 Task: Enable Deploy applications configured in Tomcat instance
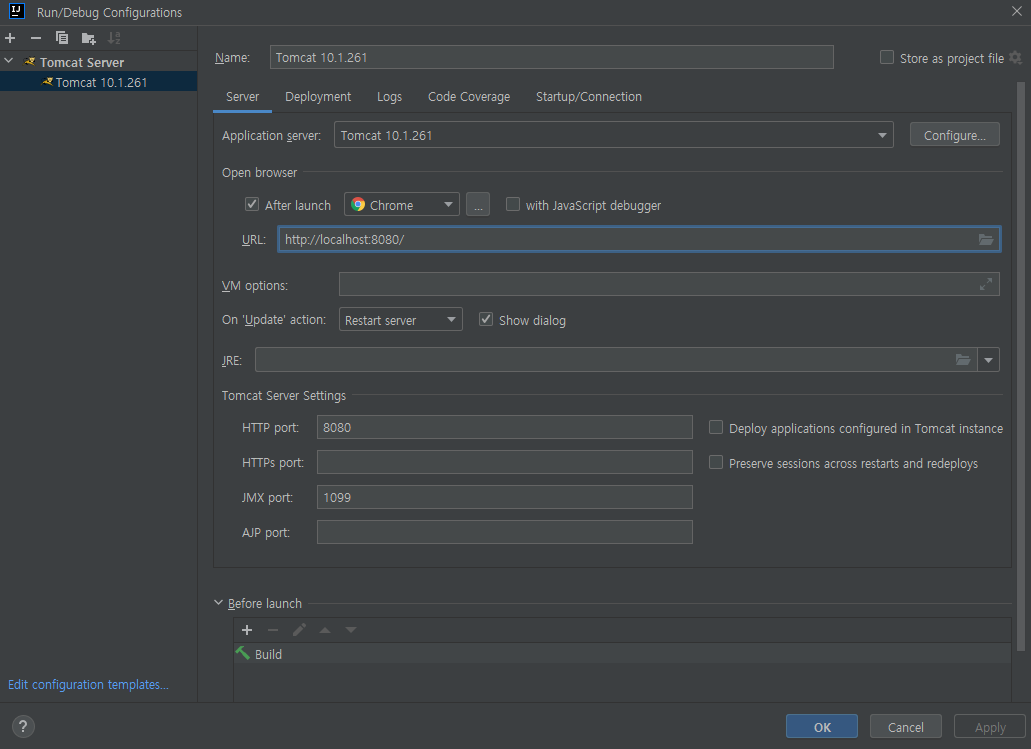pyautogui.click(x=715, y=427)
